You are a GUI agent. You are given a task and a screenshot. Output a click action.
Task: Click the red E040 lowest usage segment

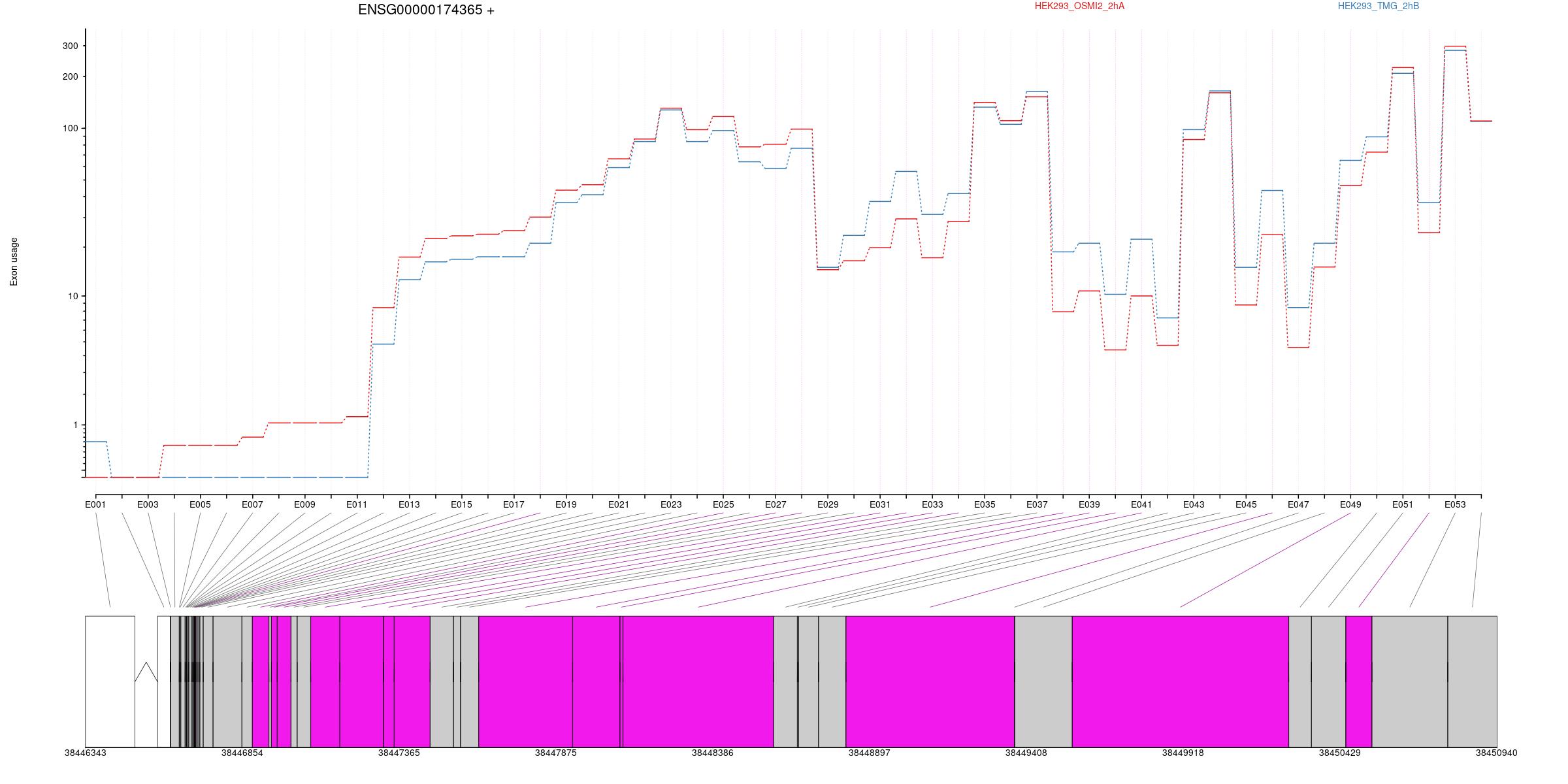coord(1115,350)
